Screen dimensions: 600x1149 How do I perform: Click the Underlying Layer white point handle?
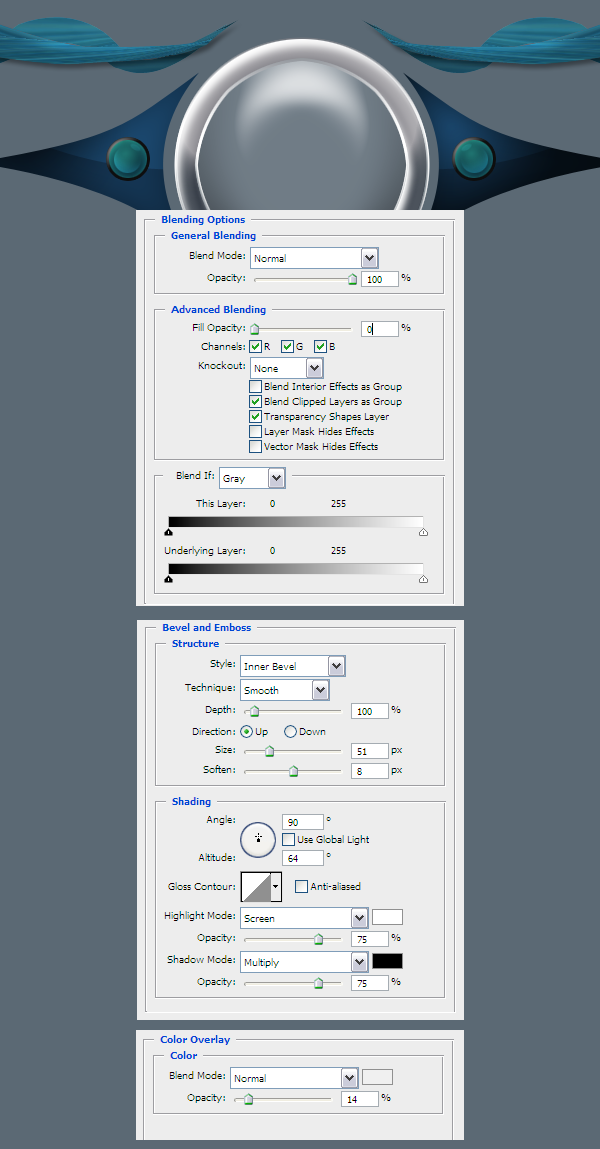coord(423,580)
